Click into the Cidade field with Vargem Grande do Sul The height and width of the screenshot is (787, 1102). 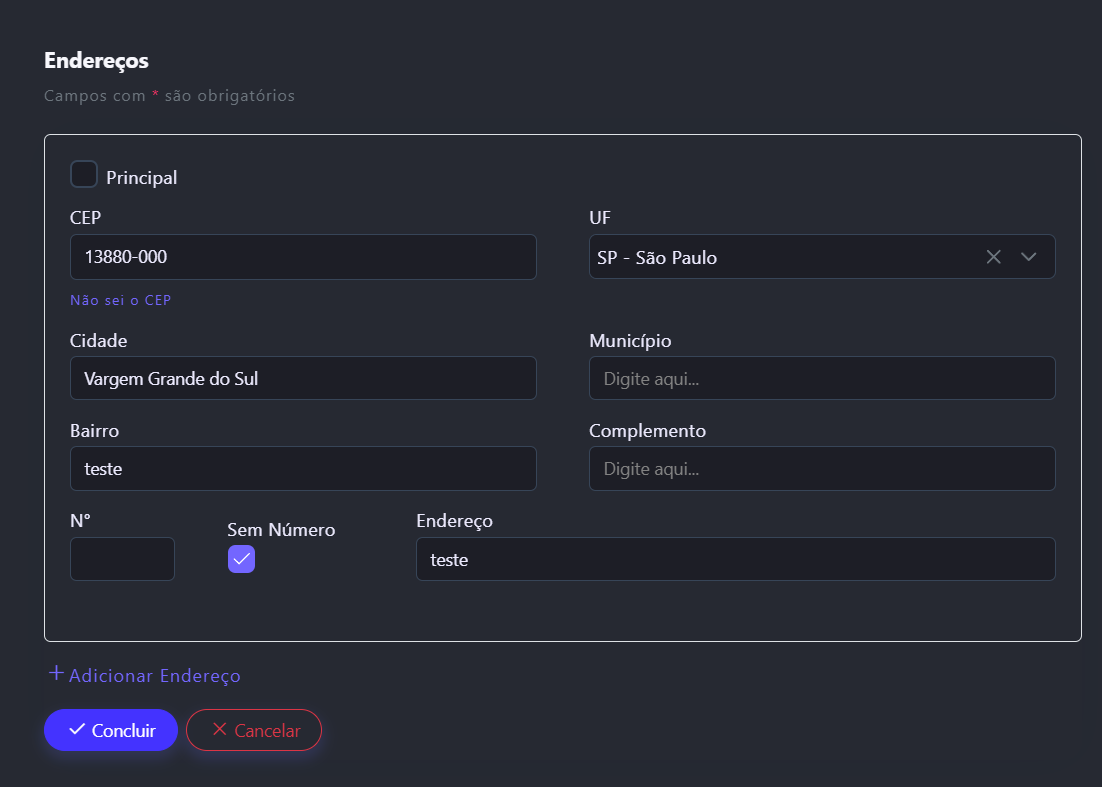click(x=303, y=378)
